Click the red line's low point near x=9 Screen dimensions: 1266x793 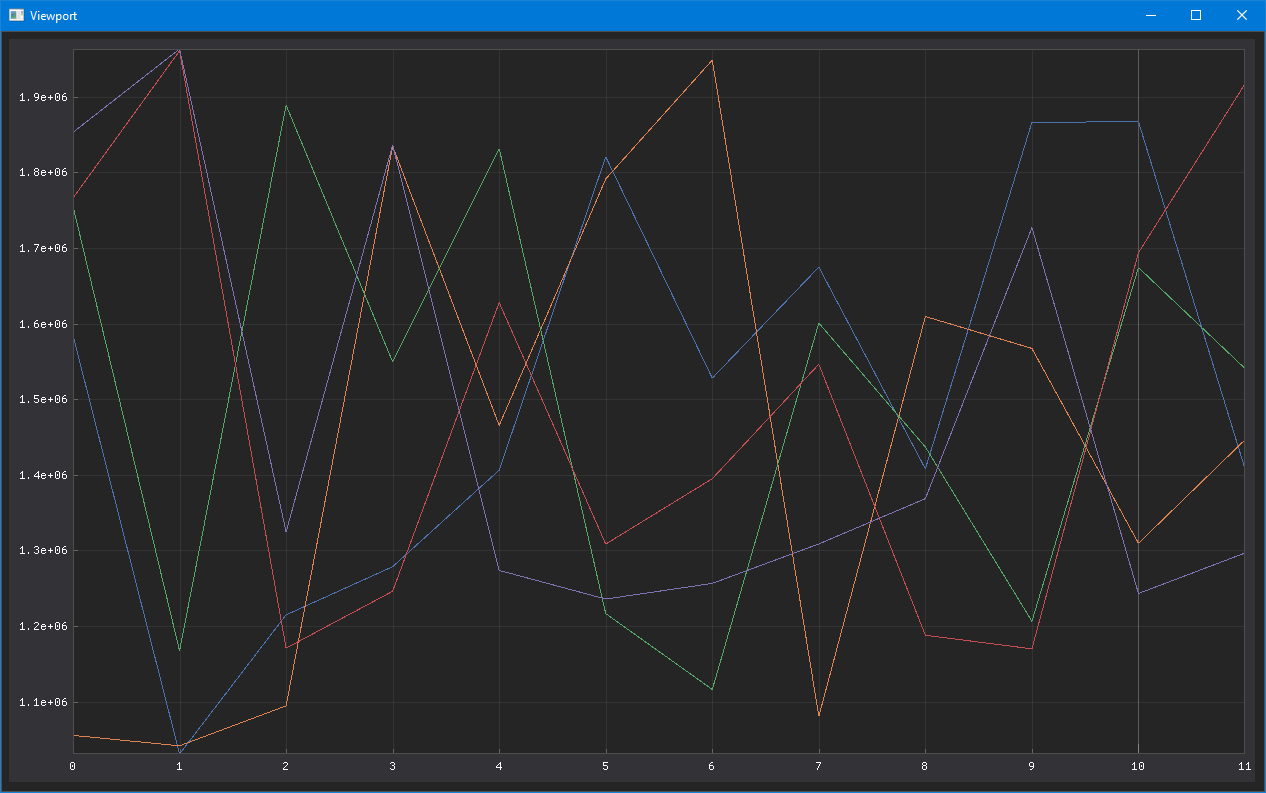1031,648
